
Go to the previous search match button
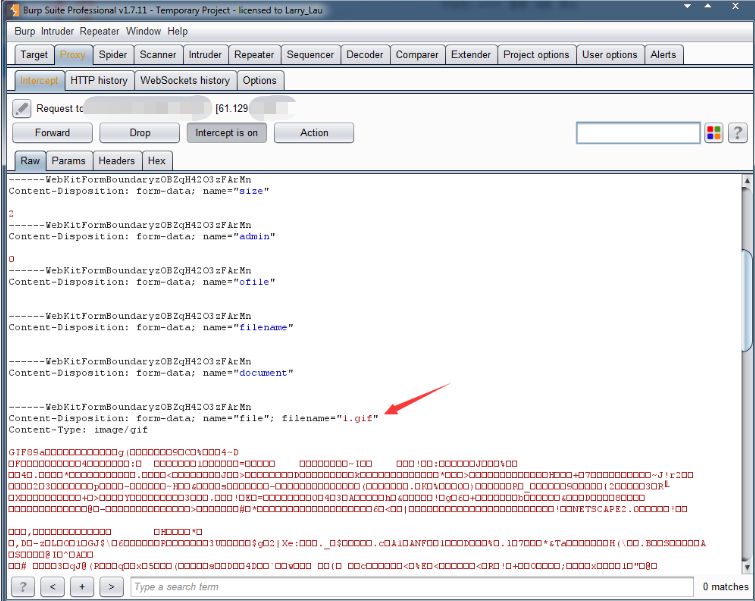[52, 587]
